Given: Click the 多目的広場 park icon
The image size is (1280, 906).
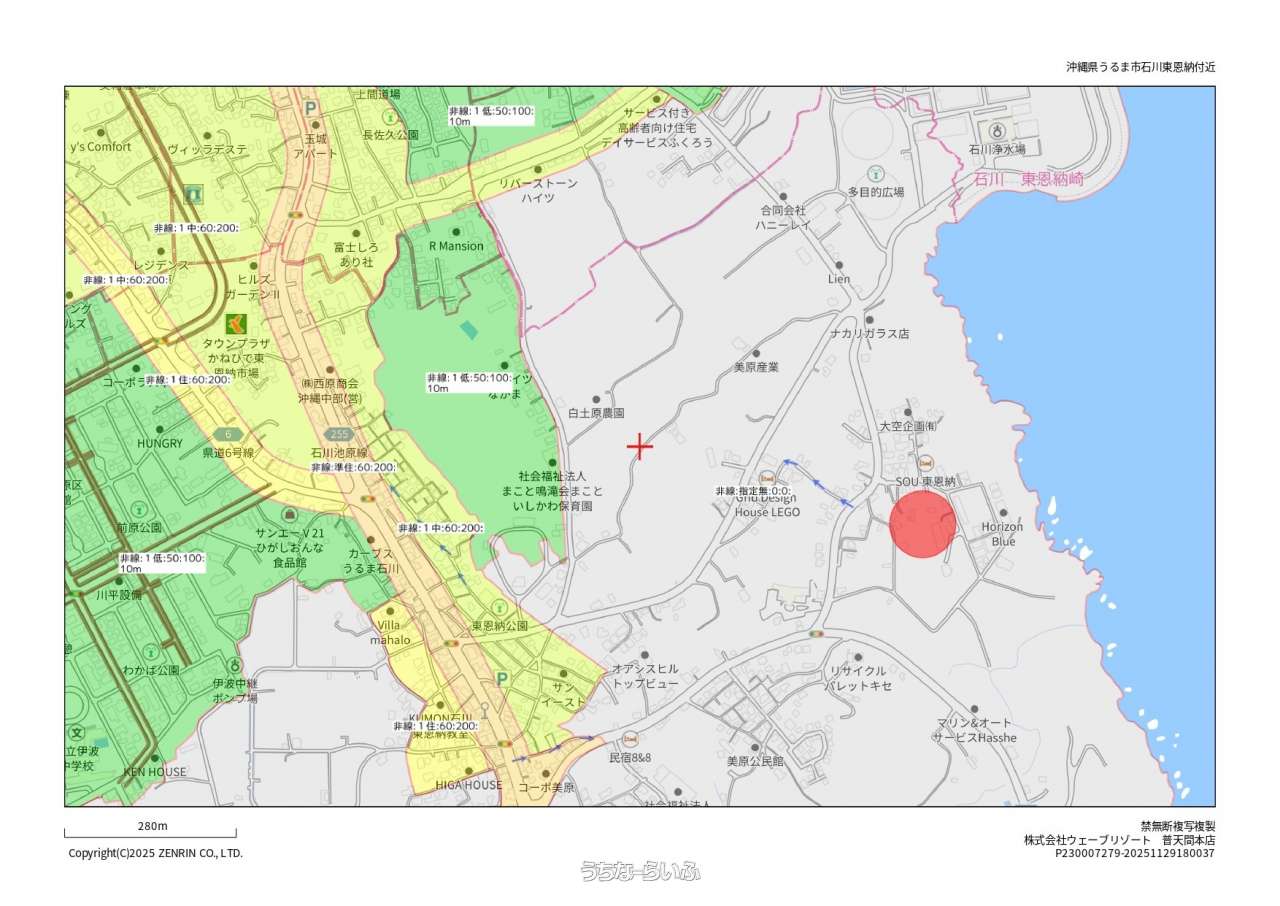Looking at the screenshot, I should [876, 173].
